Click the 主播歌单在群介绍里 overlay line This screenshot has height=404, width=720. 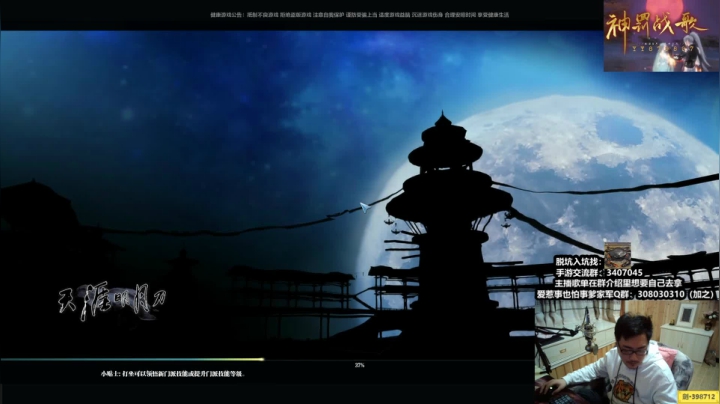point(619,283)
